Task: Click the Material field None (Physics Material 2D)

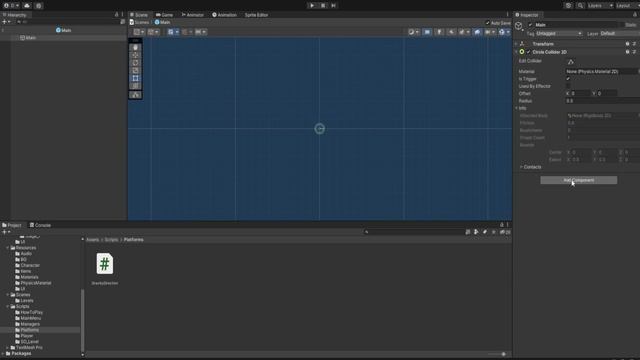Action: (x=601, y=71)
